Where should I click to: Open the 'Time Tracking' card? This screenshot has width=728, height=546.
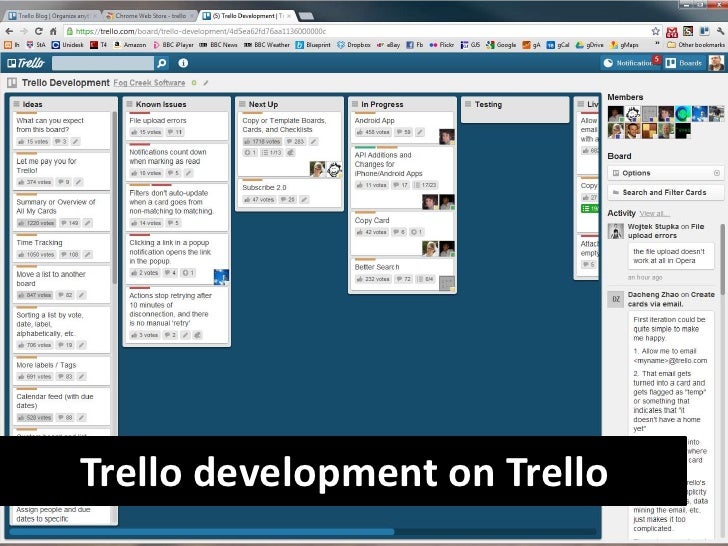pyautogui.click(x=61, y=248)
